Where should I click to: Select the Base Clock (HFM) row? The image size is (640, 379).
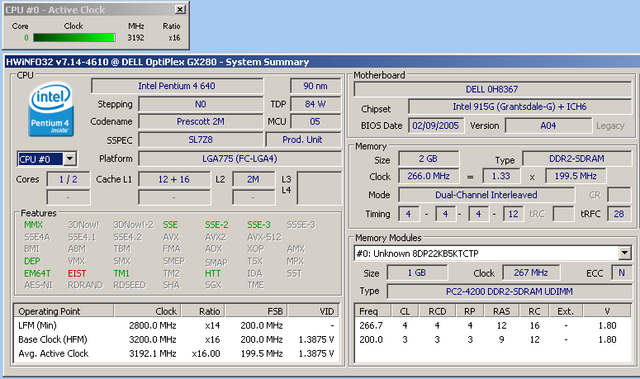[176, 339]
